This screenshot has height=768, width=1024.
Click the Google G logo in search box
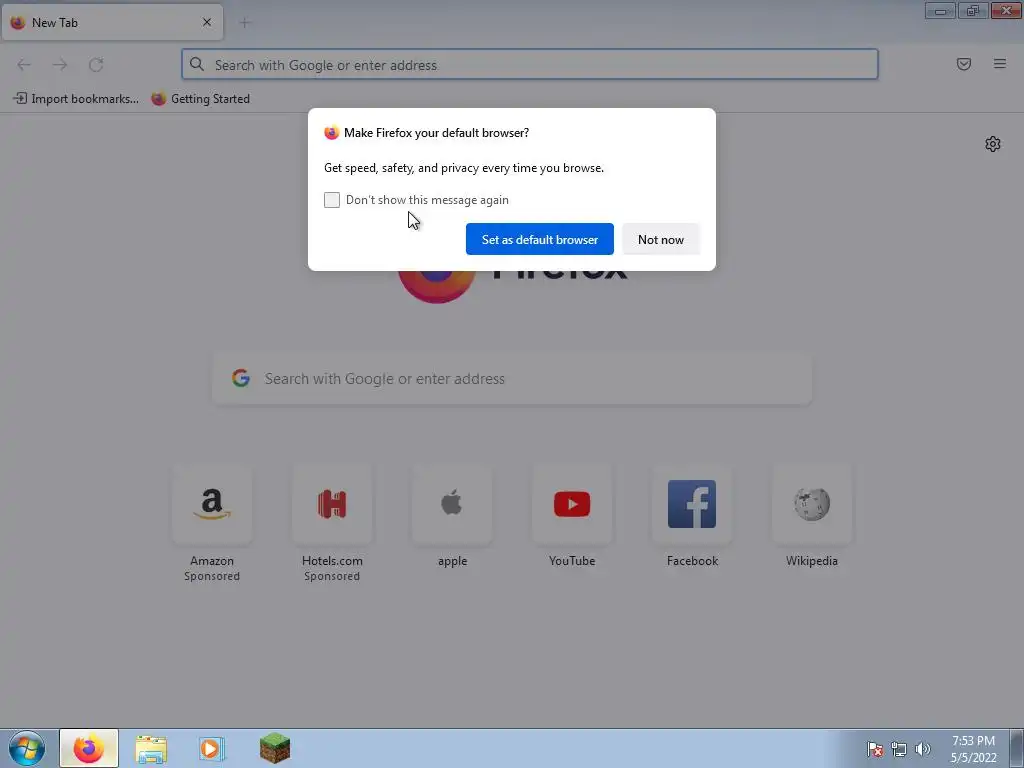pos(241,378)
